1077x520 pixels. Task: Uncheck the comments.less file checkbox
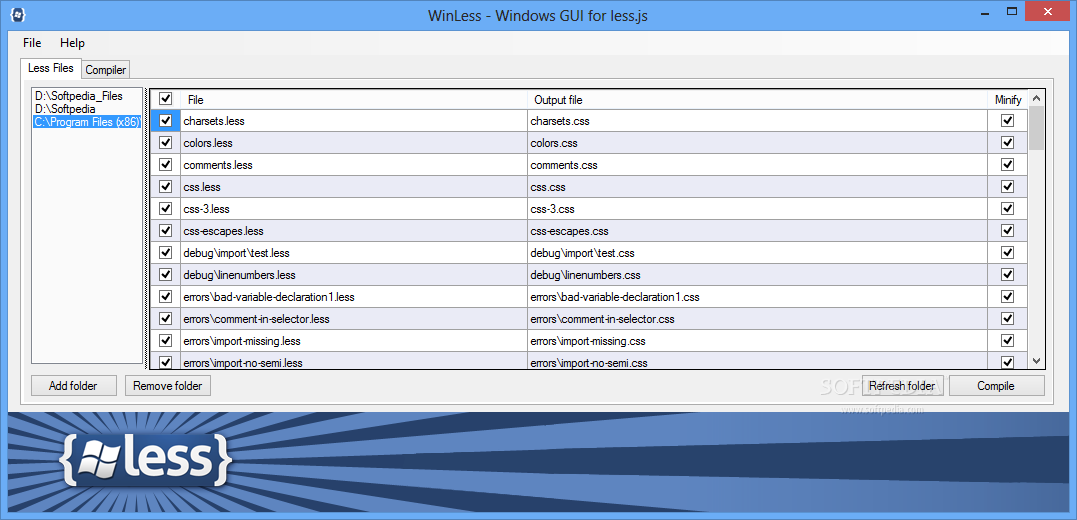tap(166, 165)
